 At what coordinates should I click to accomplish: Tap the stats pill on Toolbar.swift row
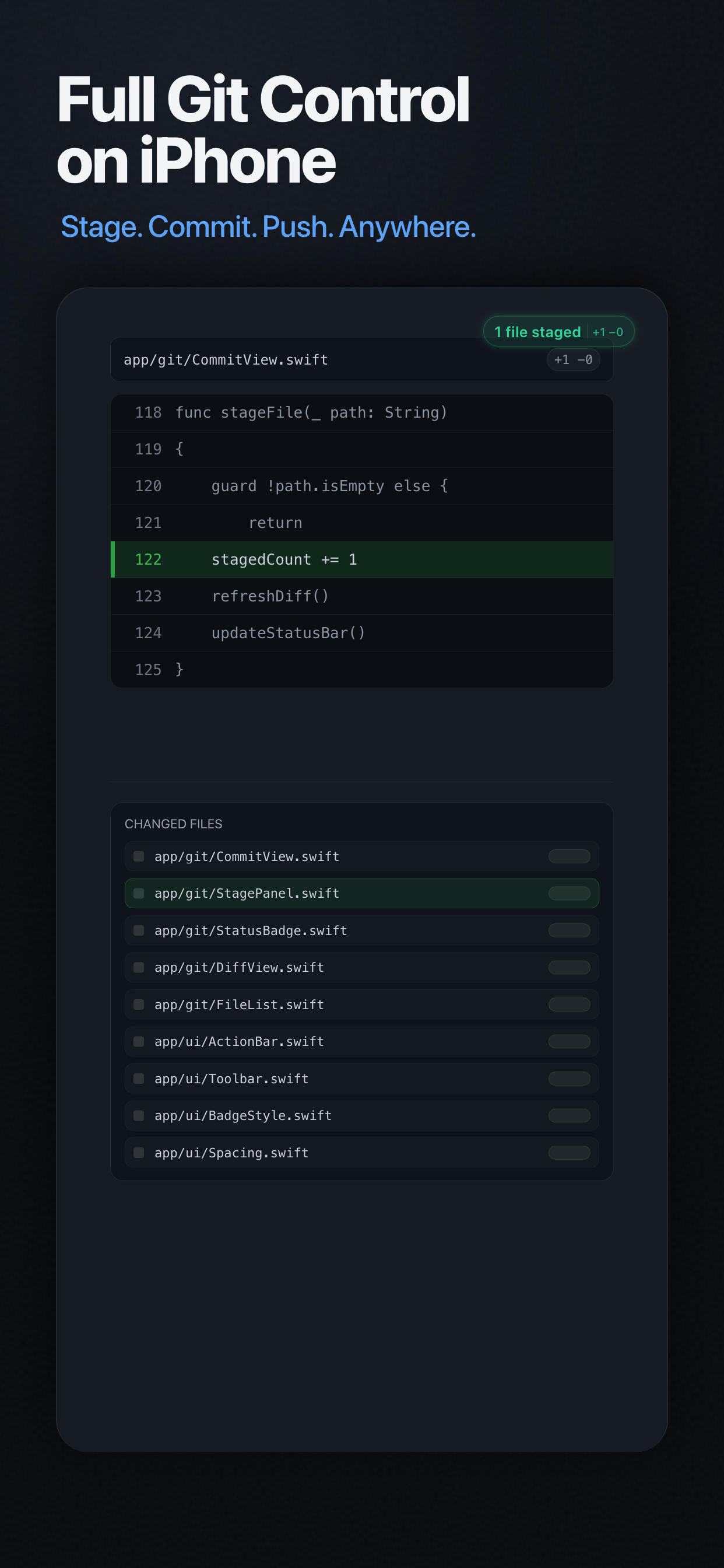[x=570, y=1079]
